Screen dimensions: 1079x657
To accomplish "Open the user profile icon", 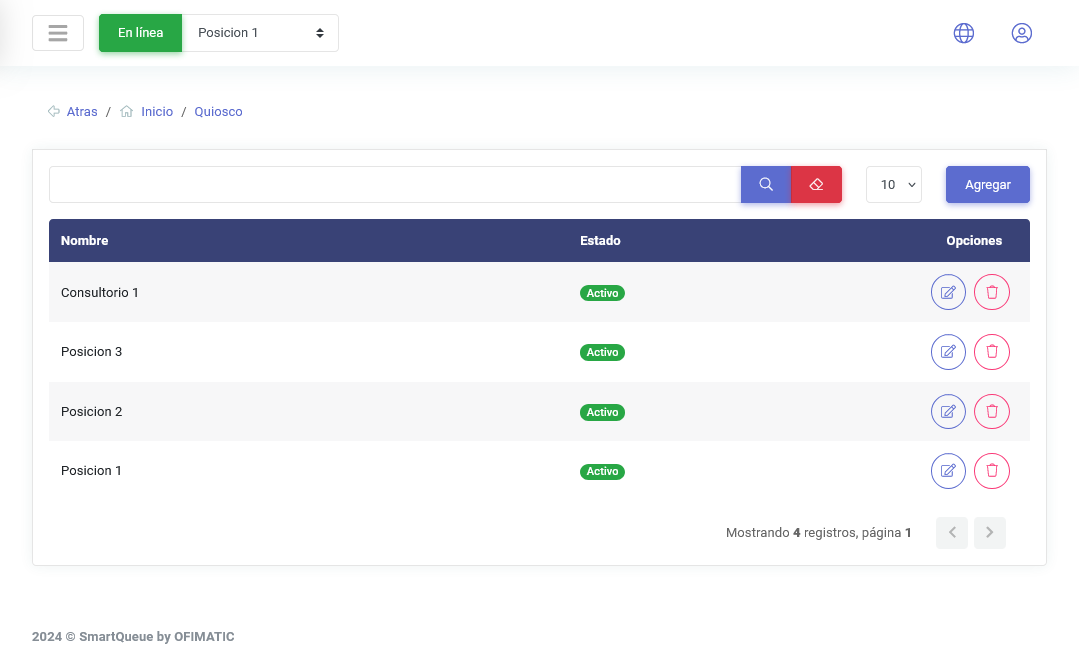I will 1021,33.
